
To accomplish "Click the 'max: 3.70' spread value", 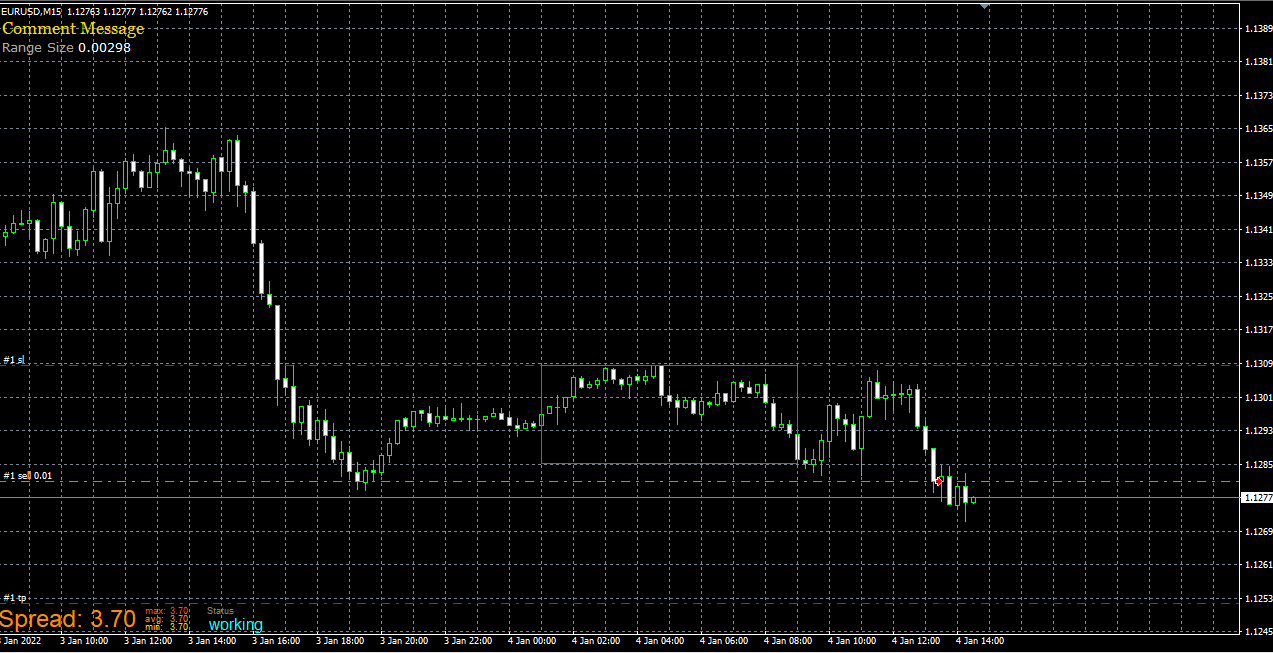I will [166, 610].
